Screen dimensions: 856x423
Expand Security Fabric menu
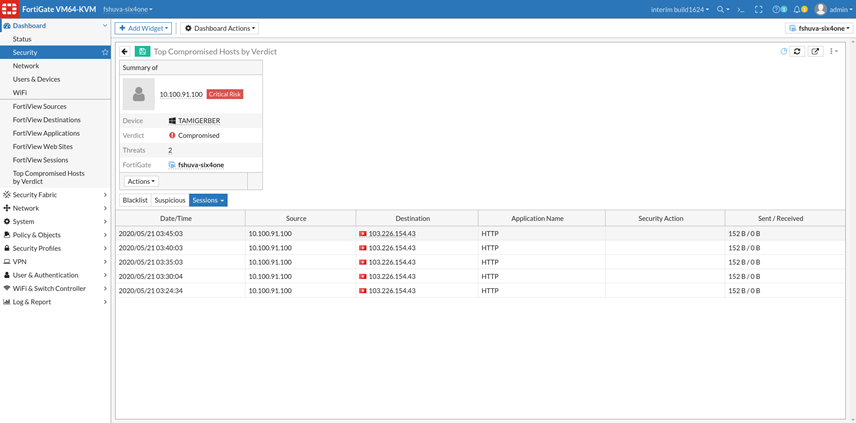(55, 195)
